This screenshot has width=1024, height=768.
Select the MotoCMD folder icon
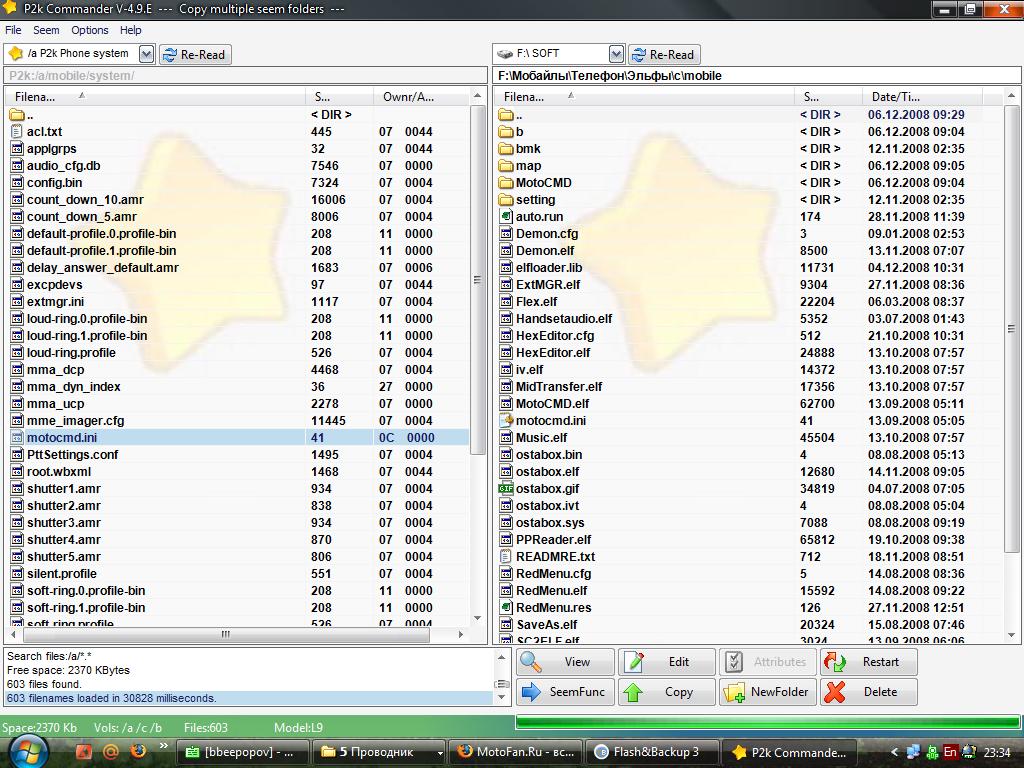[506, 183]
